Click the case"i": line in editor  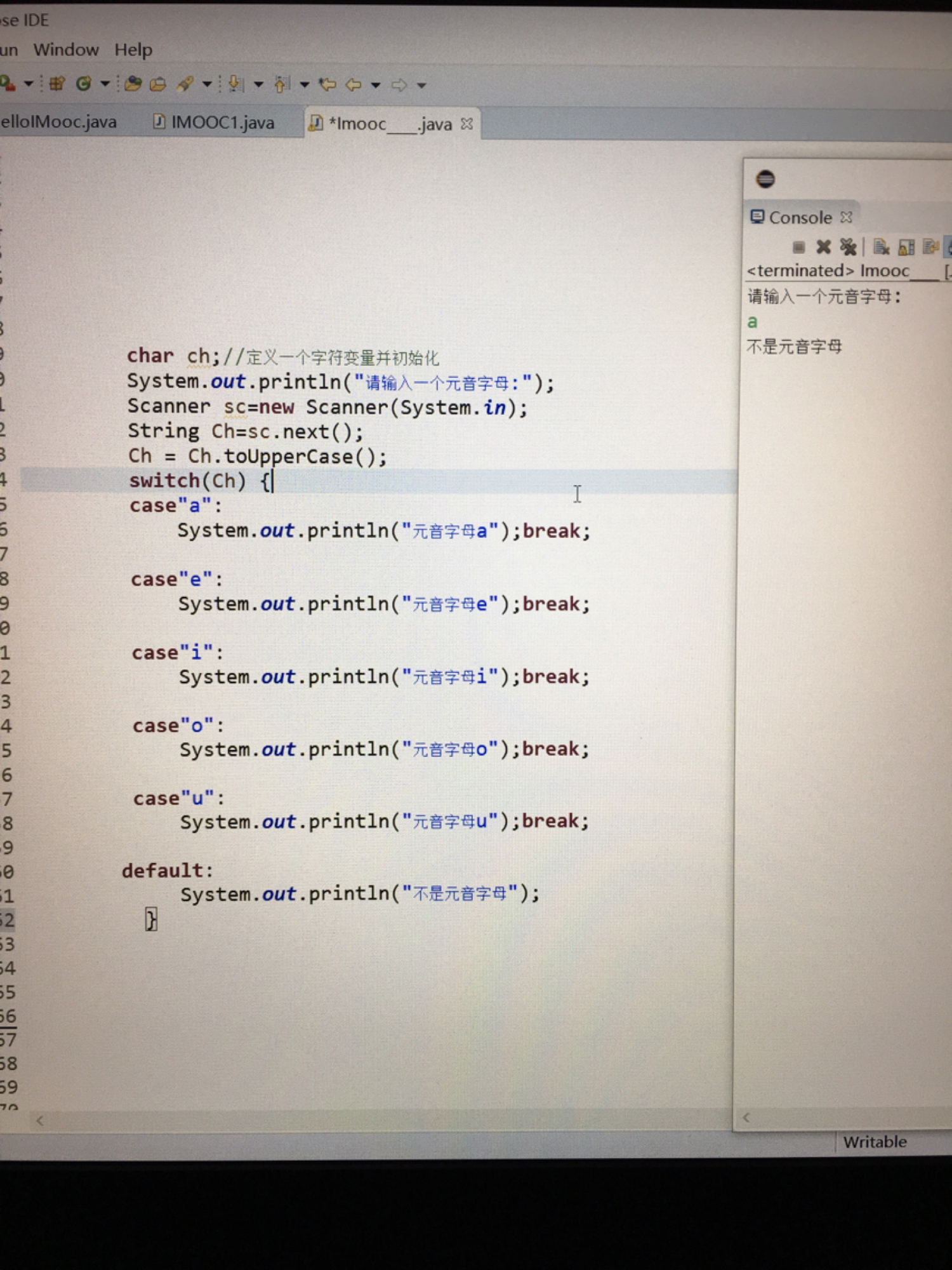pos(178,653)
